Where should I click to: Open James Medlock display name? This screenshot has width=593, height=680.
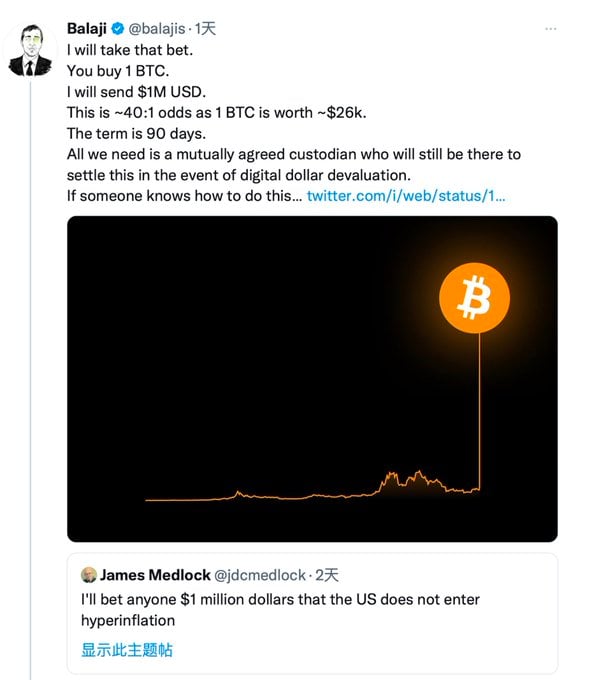(155, 575)
